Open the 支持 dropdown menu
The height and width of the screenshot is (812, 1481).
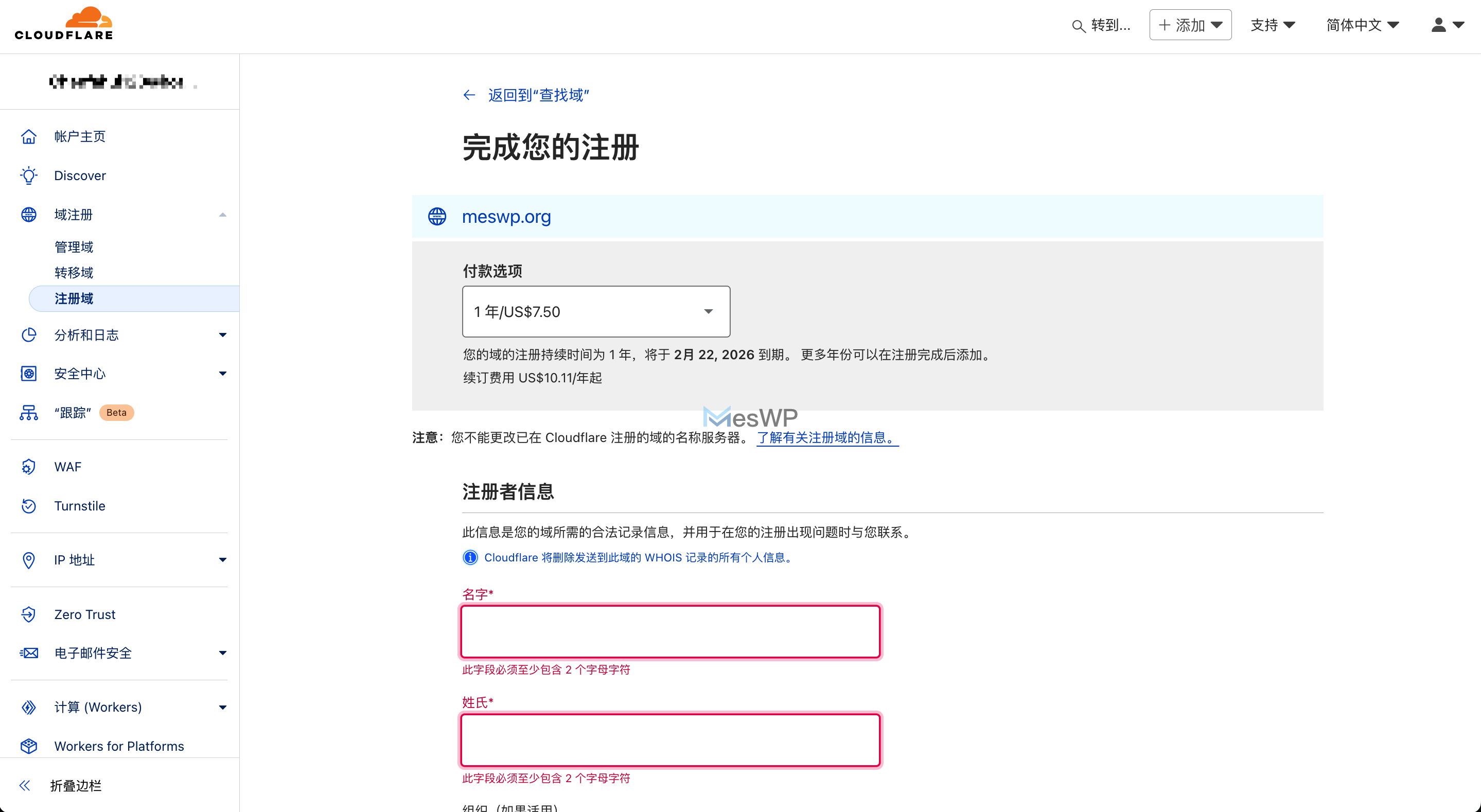click(x=1272, y=25)
